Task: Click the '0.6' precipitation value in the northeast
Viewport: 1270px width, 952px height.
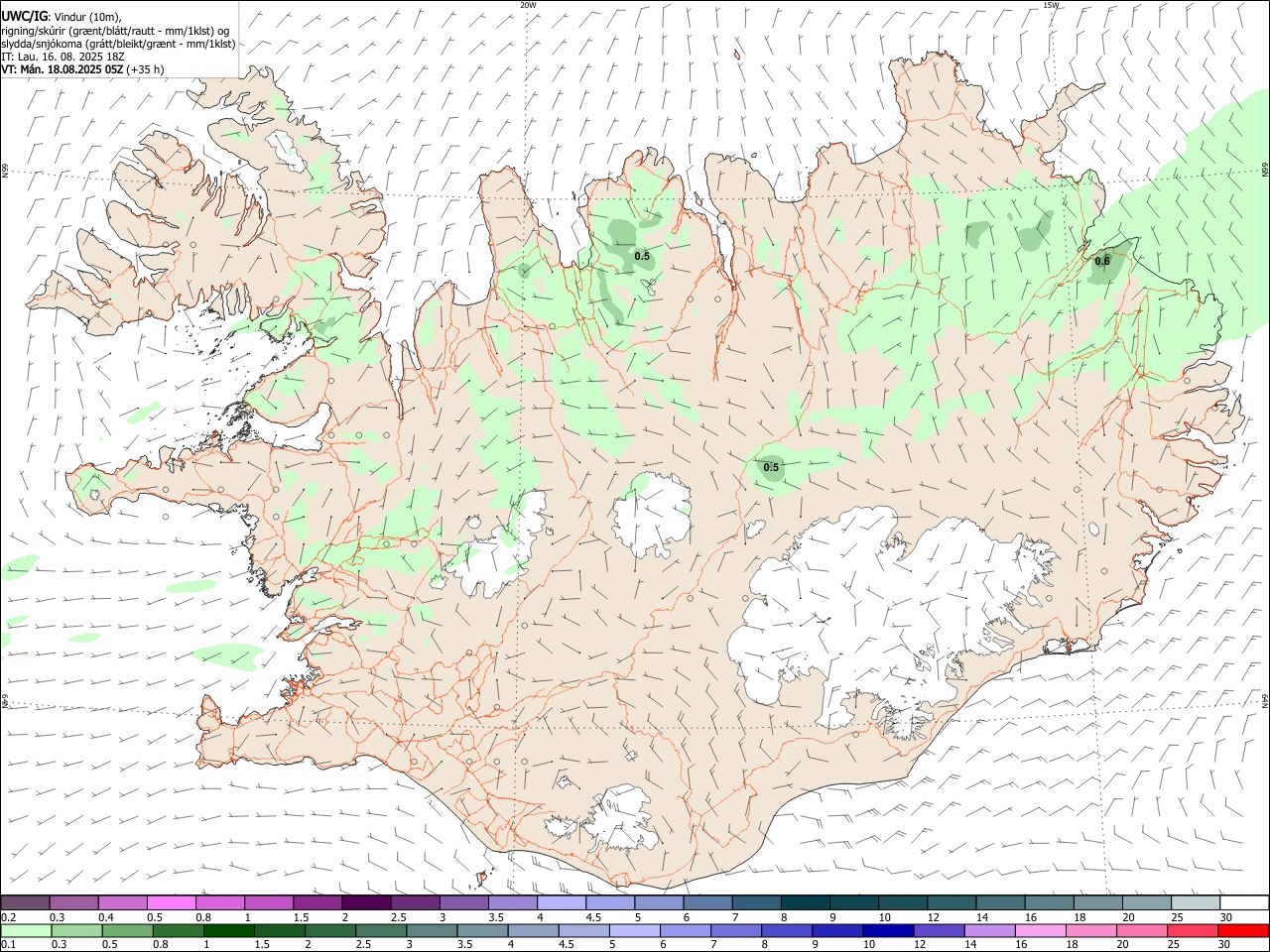Action: tap(1101, 262)
